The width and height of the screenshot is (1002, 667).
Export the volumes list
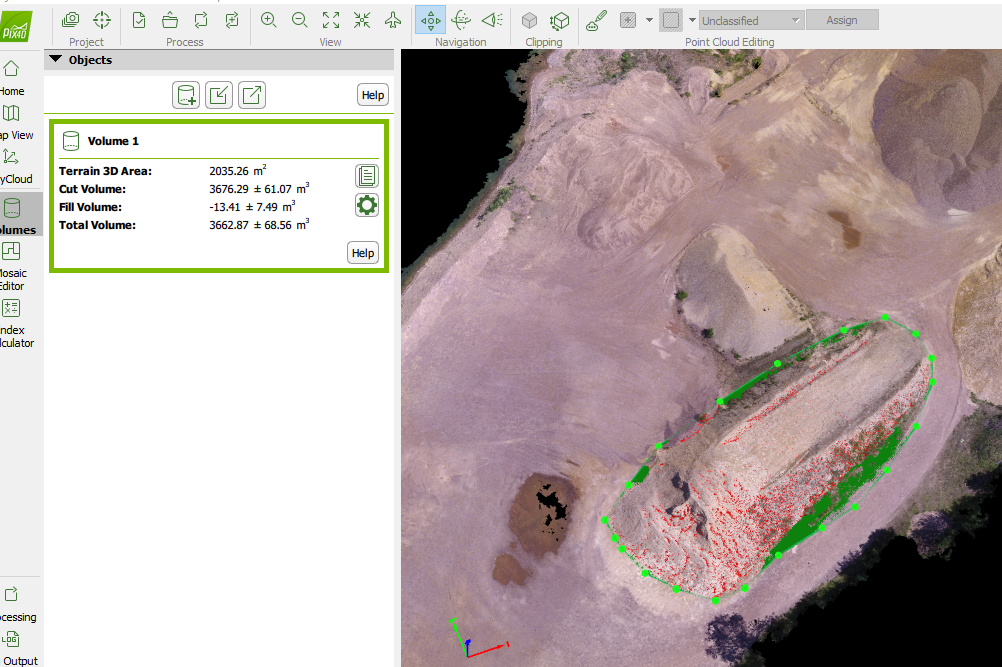[x=251, y=94]
